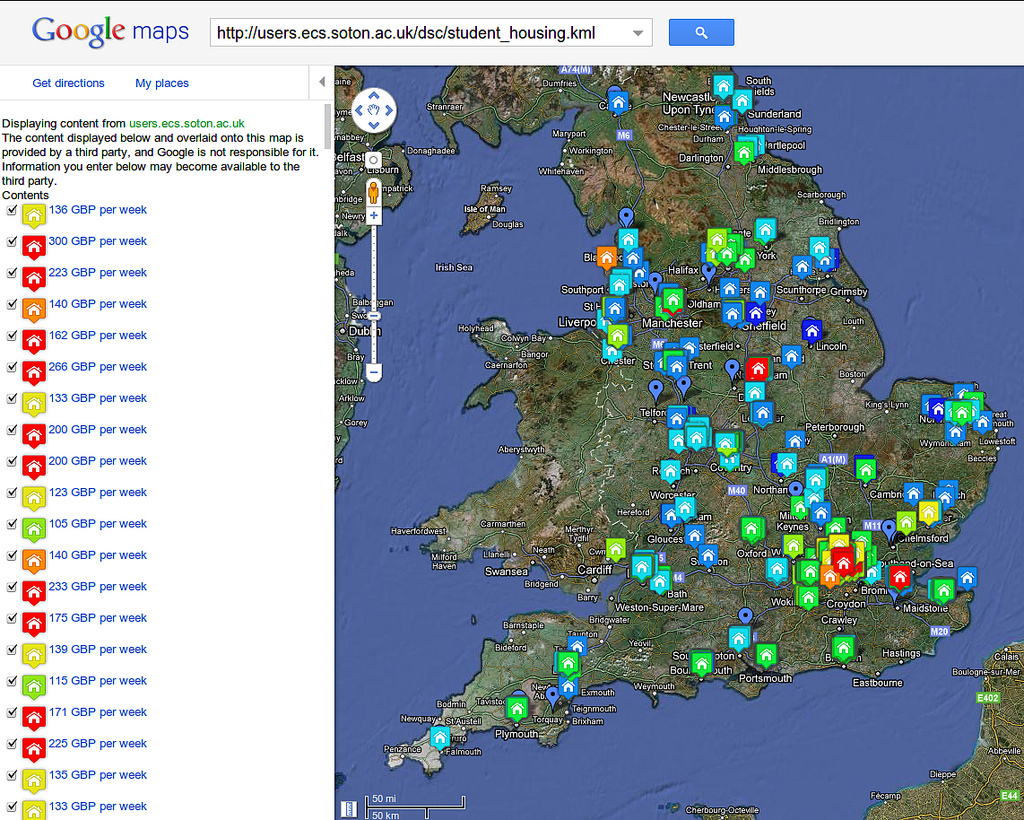Click the E402 road shield in France
The height and width of the screenshot is (820, 1024).
click(987, 698)
